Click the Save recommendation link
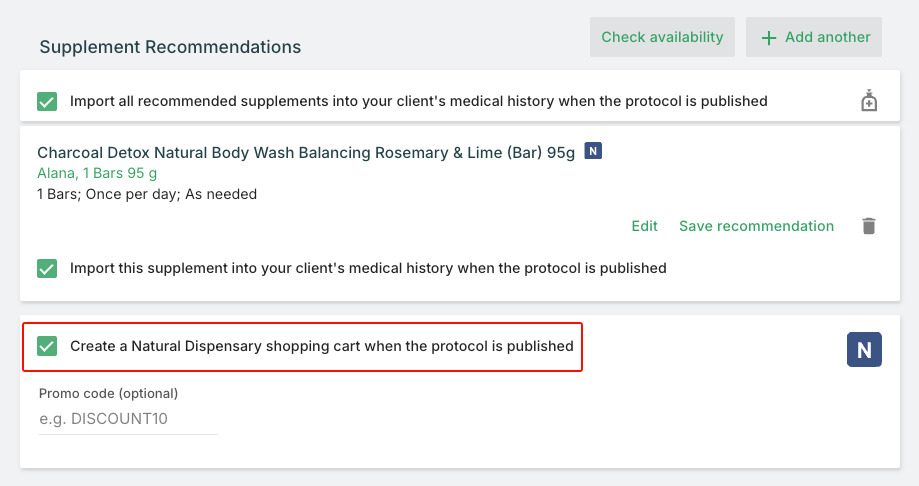Image resolution: width=919 pixels, height=486 pixels. (756, 226)
